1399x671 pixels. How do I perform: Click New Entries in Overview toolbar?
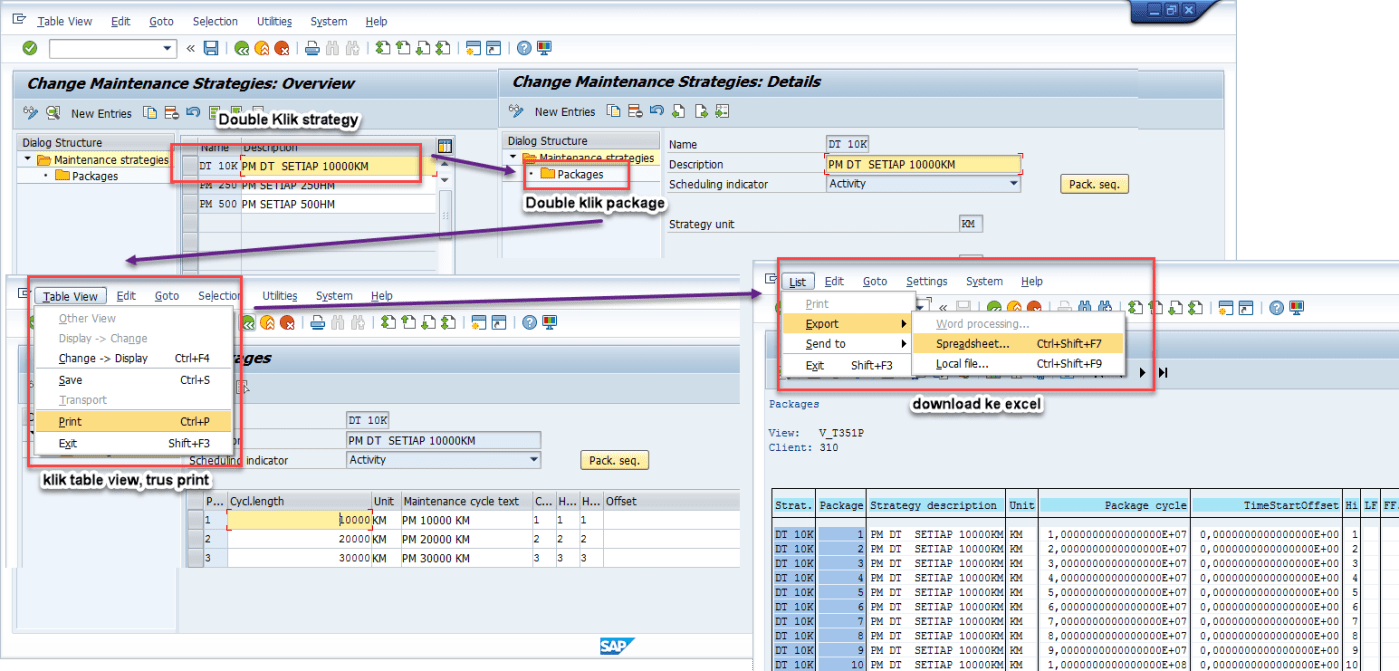(101, 114)
